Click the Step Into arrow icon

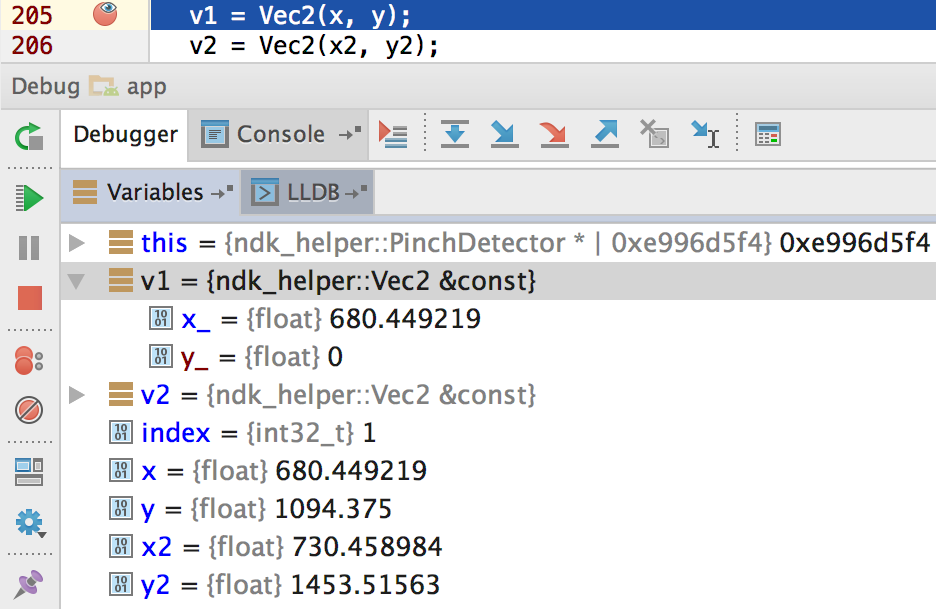(504, 134)
